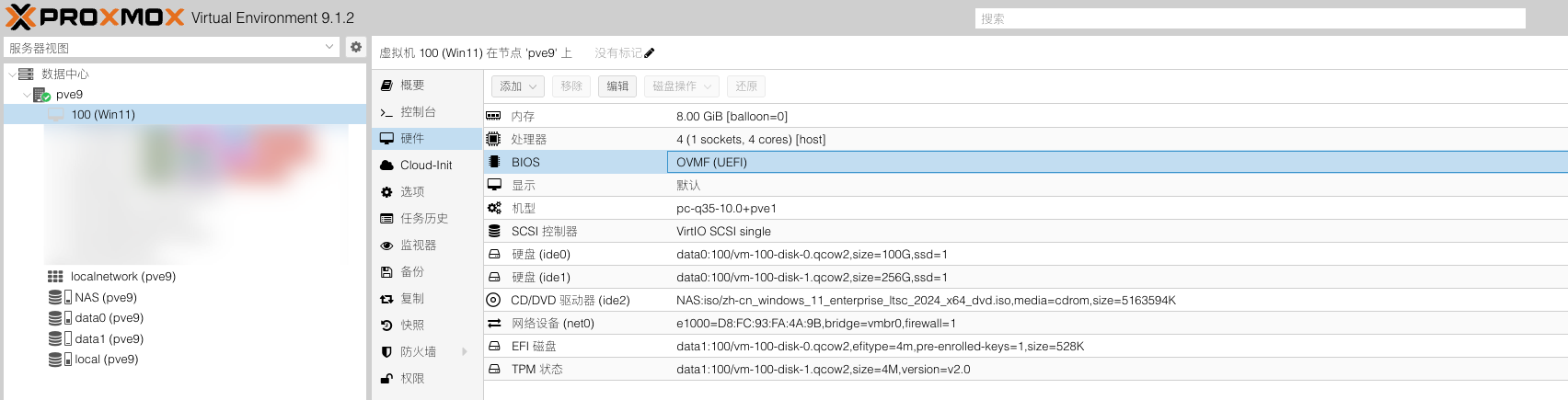Open the 控制台 console menu item
Image resolution: width=1568 pixels, height=400 pixels.
tap(418, 112)
